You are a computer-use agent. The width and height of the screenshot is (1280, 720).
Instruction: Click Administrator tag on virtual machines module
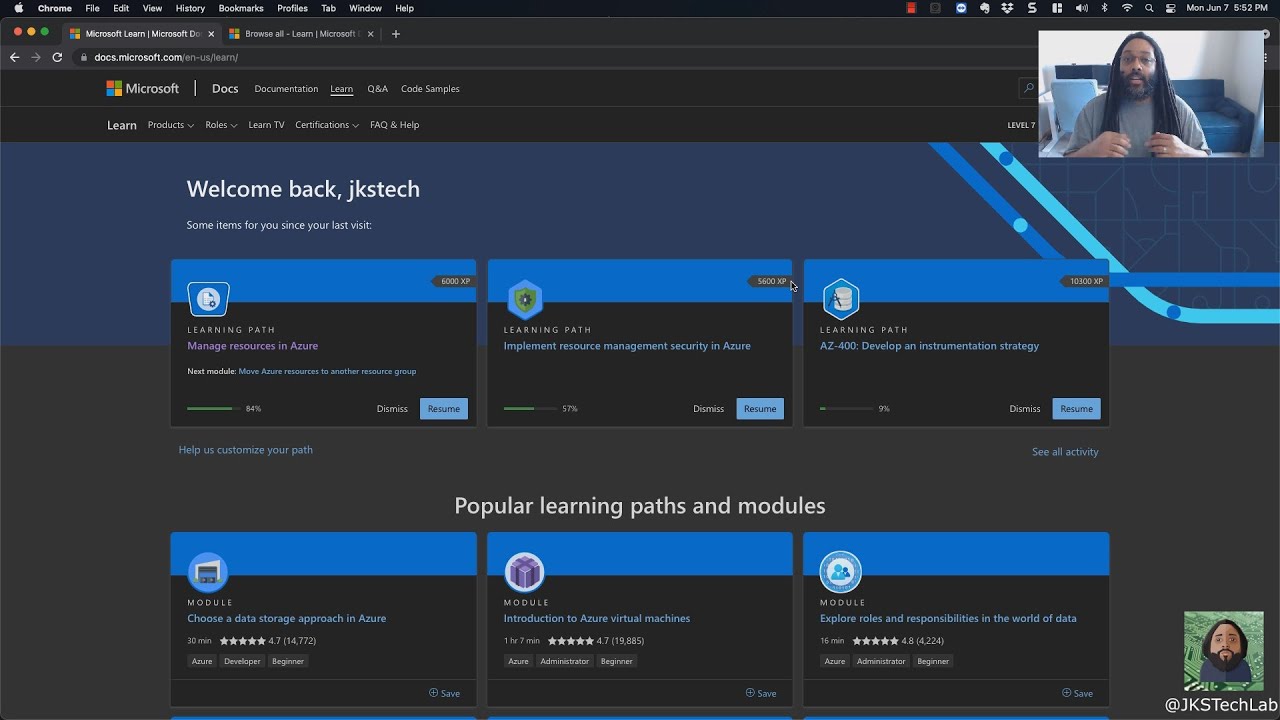pyautogui.click(x=565, y=661)
